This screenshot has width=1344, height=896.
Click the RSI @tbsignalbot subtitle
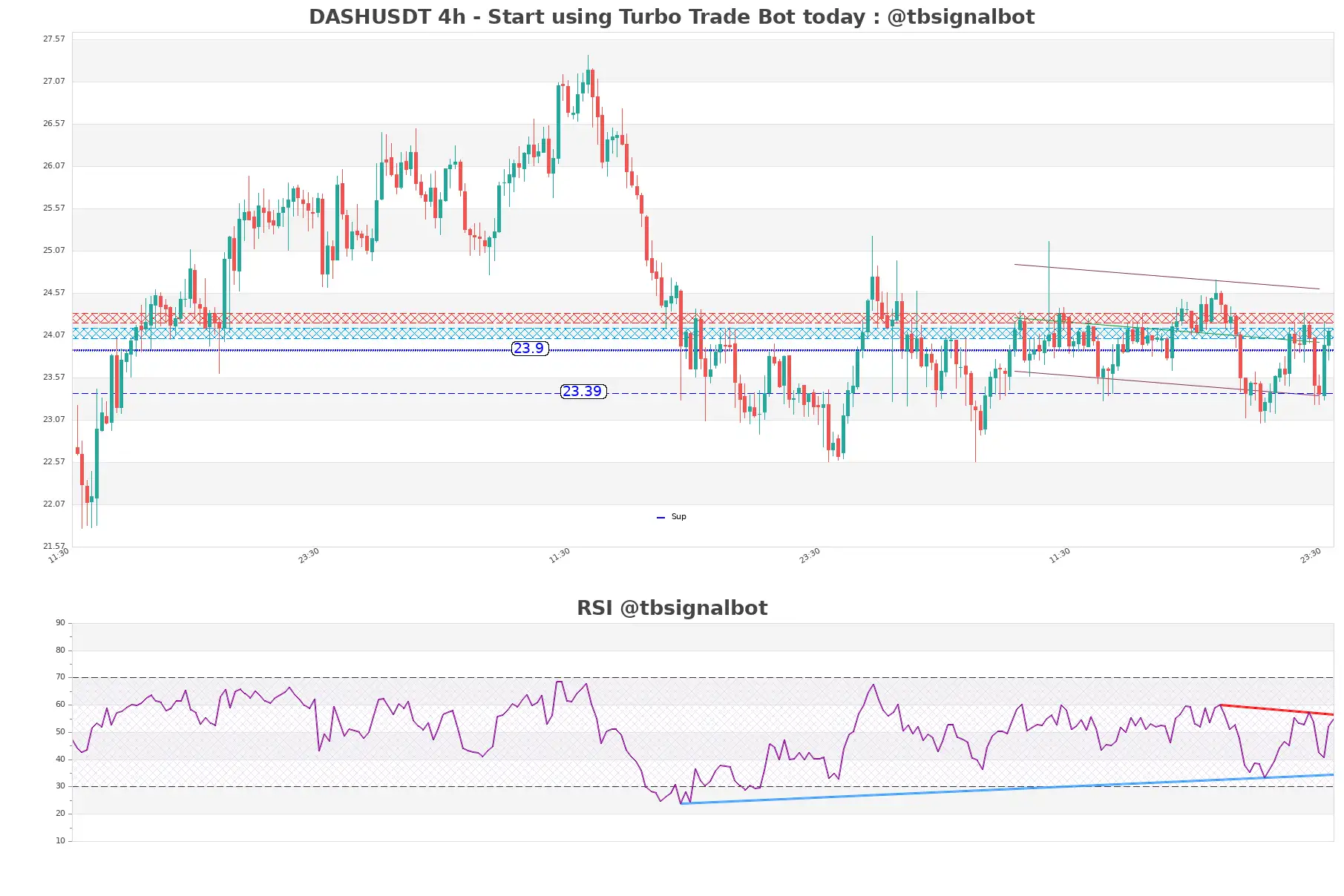tap(672, 607)
